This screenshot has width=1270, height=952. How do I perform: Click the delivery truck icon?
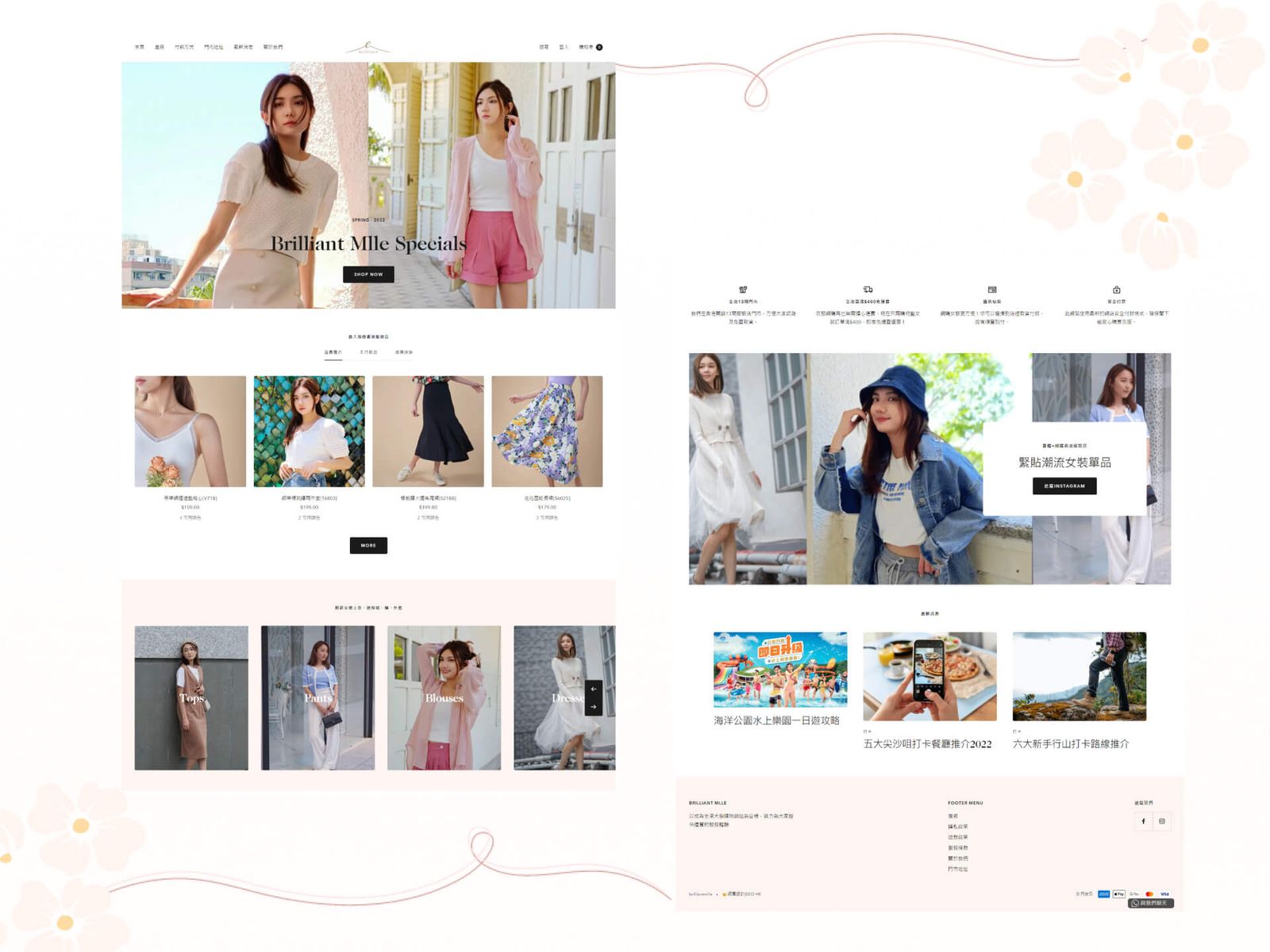(x=868, y=290)
